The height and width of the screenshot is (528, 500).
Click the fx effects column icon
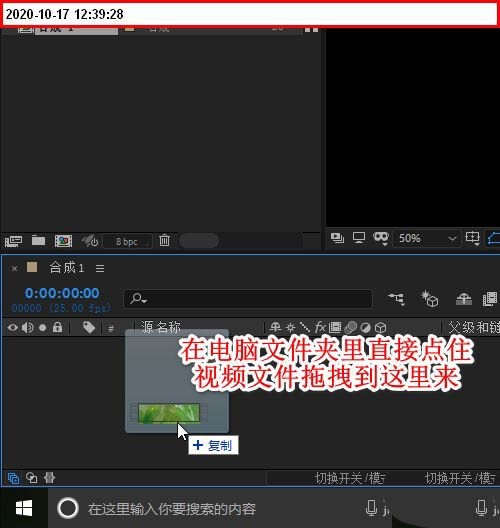(x=320, y=327)
